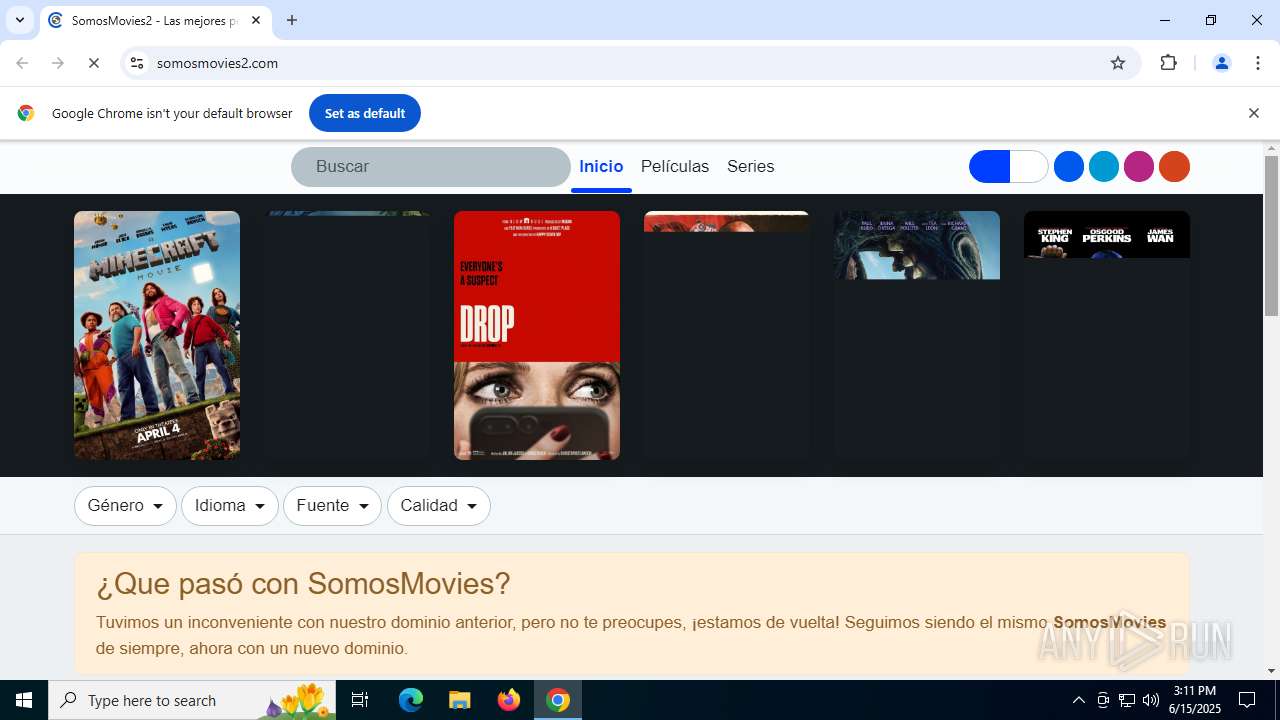Expand the Calidad filter dropdown

439,506
